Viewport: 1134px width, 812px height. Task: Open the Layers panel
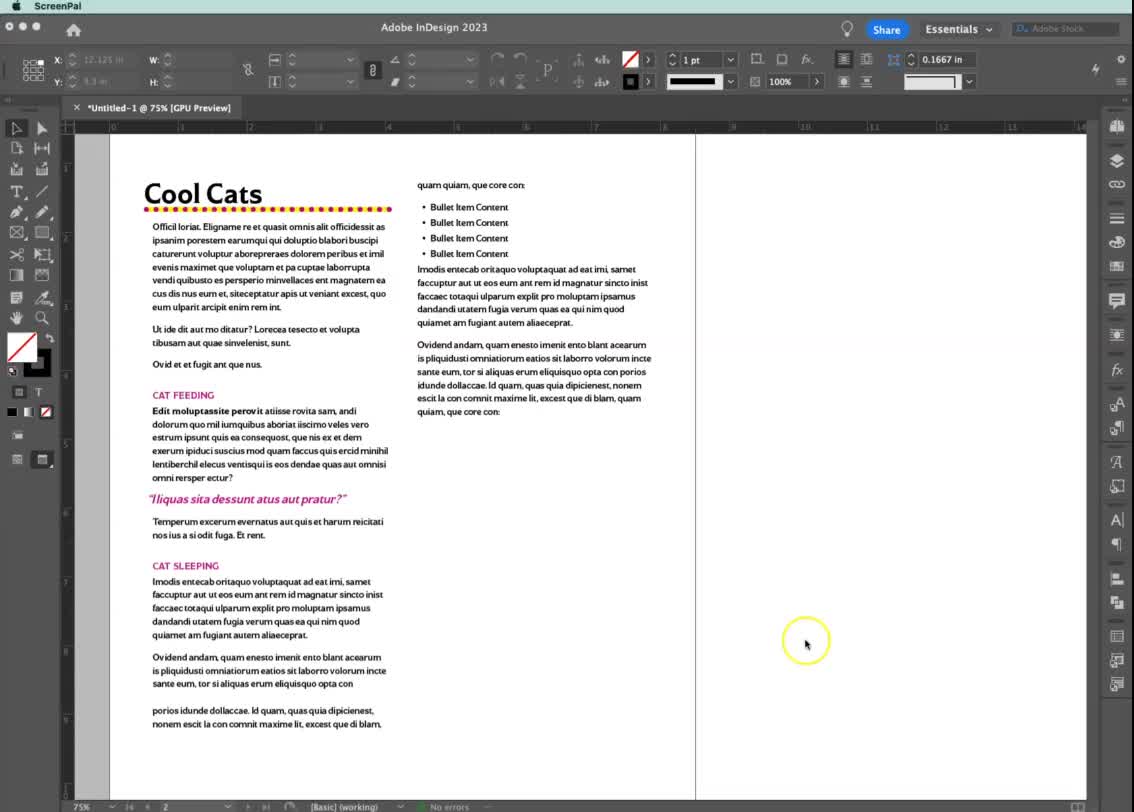coord(1117,157)
